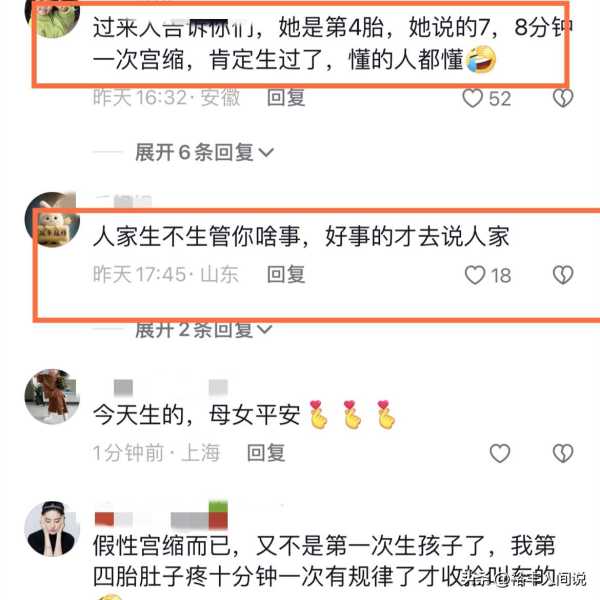Expand the 2 replies under Shandong comment
600x600 pixels.
click(204, 330)
